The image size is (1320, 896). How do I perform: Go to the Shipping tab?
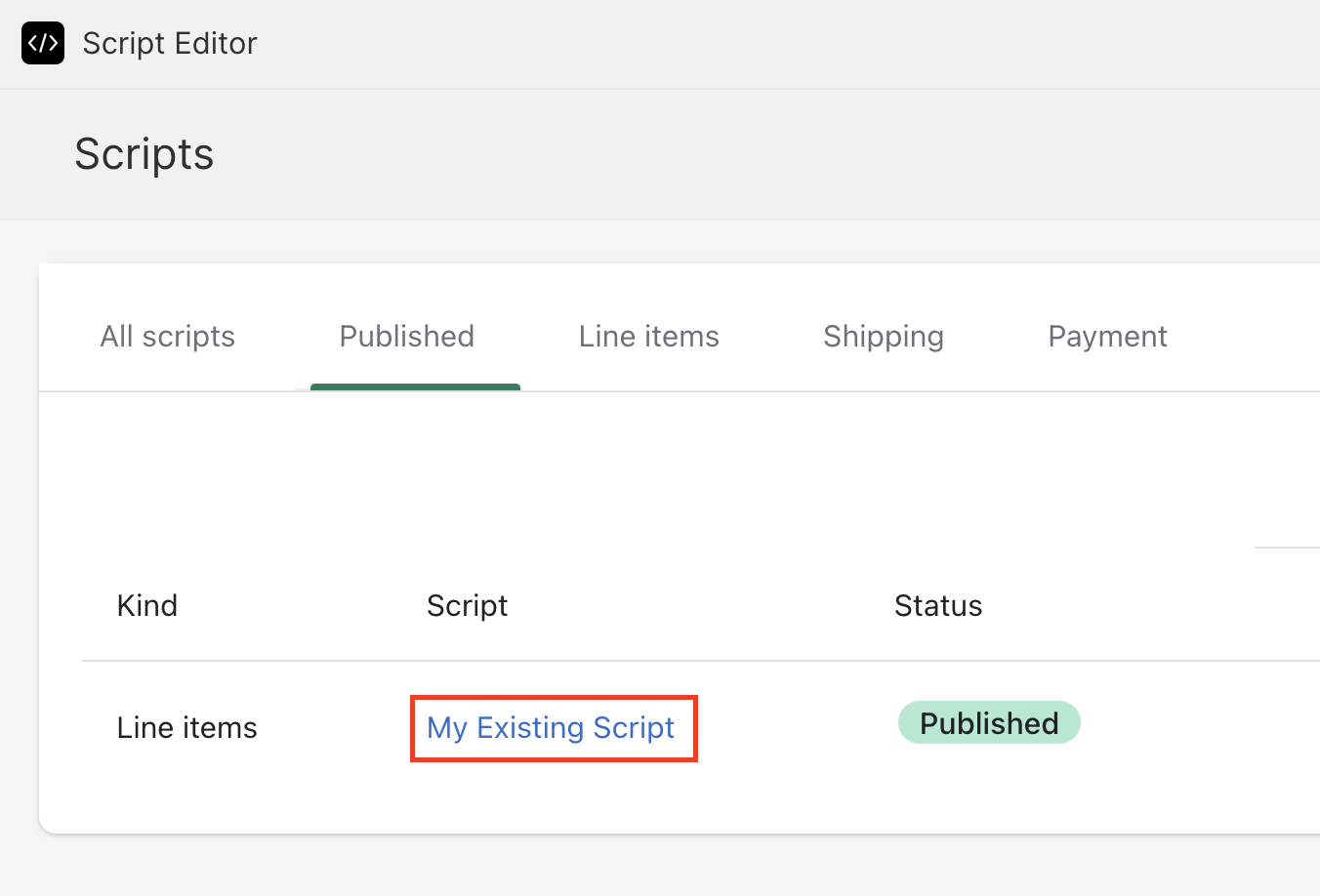click(883, 337)
